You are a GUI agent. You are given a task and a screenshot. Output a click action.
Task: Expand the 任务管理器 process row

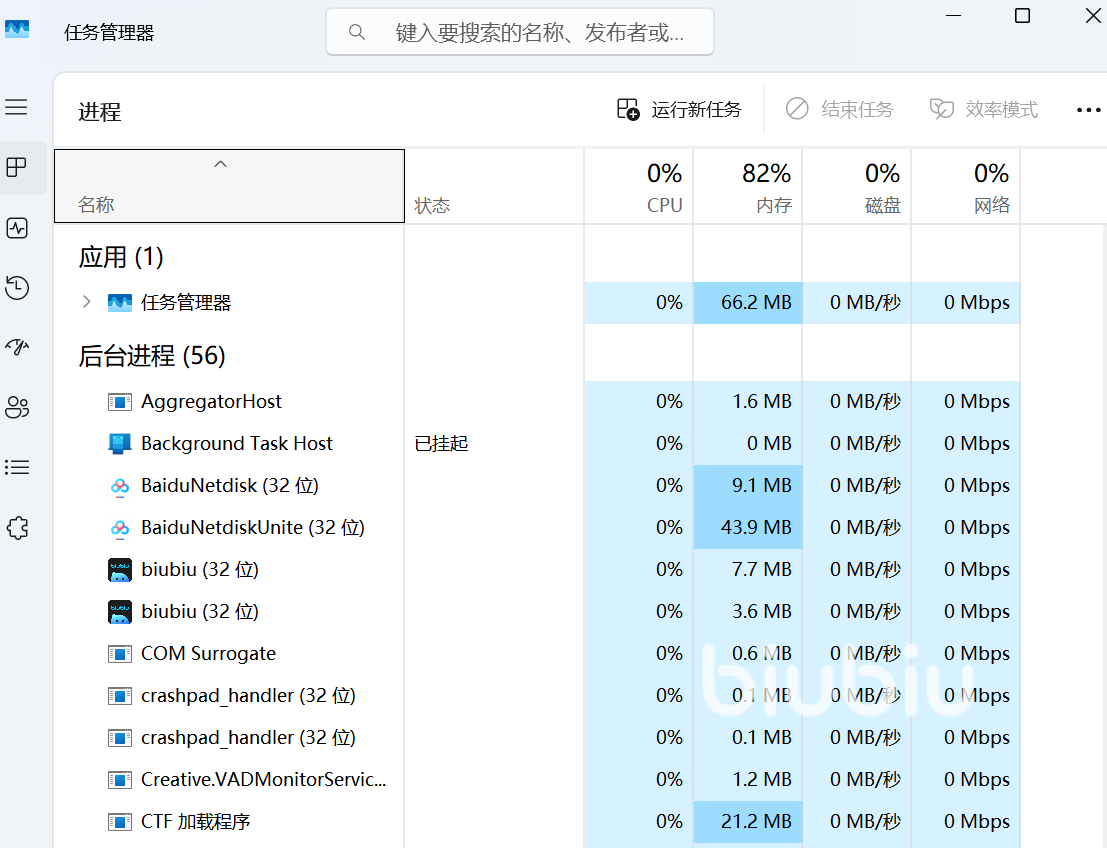point(87,302)
